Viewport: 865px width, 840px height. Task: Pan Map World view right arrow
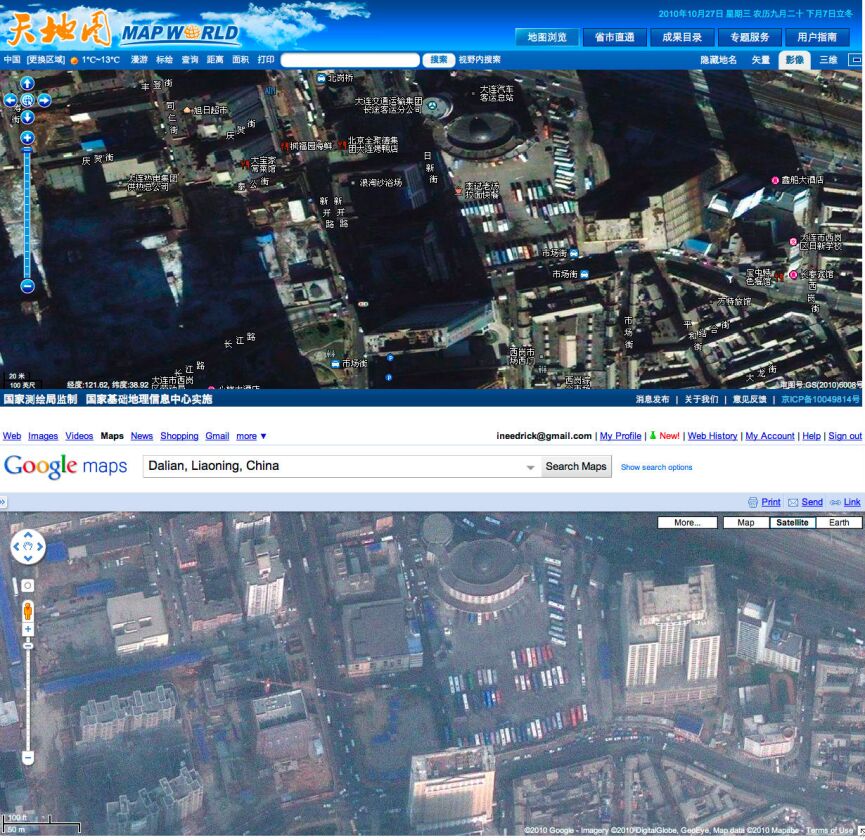pos(44,100)
